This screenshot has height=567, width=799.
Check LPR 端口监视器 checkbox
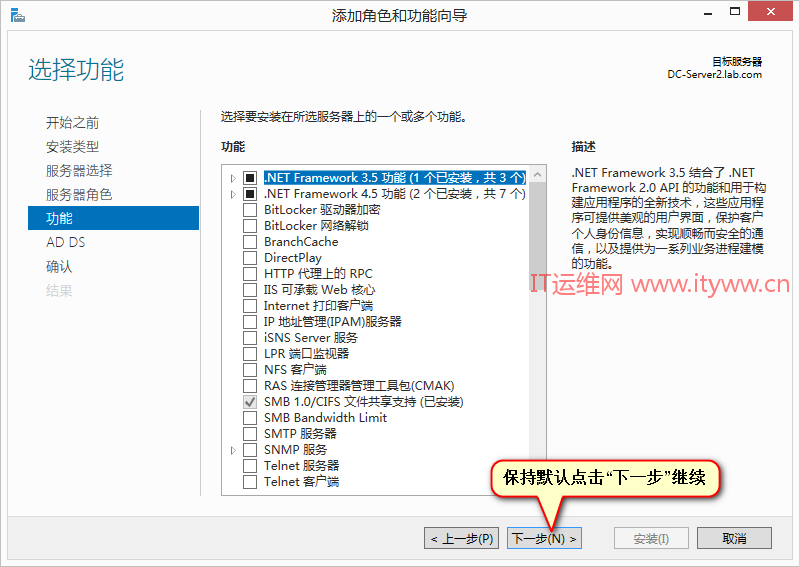click(250, 354)
